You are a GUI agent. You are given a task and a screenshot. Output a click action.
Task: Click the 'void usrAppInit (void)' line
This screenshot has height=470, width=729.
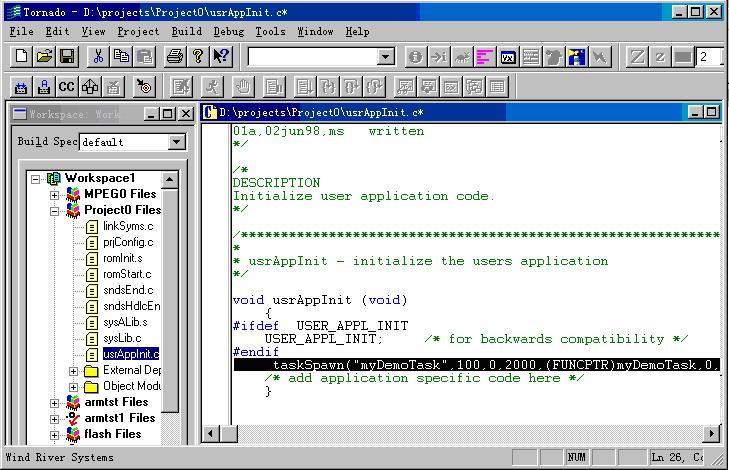click(320, 300)
